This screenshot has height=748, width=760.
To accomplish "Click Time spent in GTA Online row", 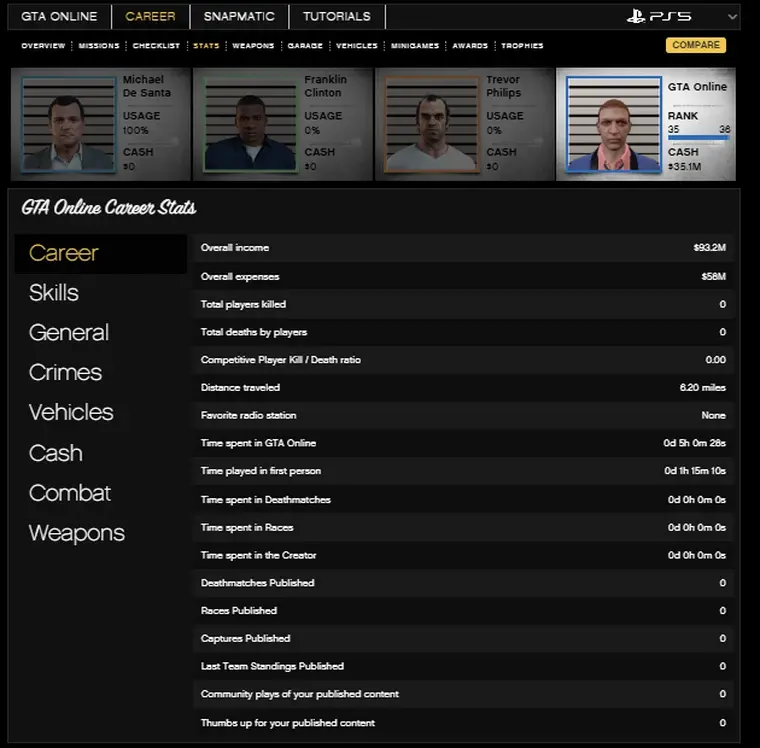I will pos(463,443).
